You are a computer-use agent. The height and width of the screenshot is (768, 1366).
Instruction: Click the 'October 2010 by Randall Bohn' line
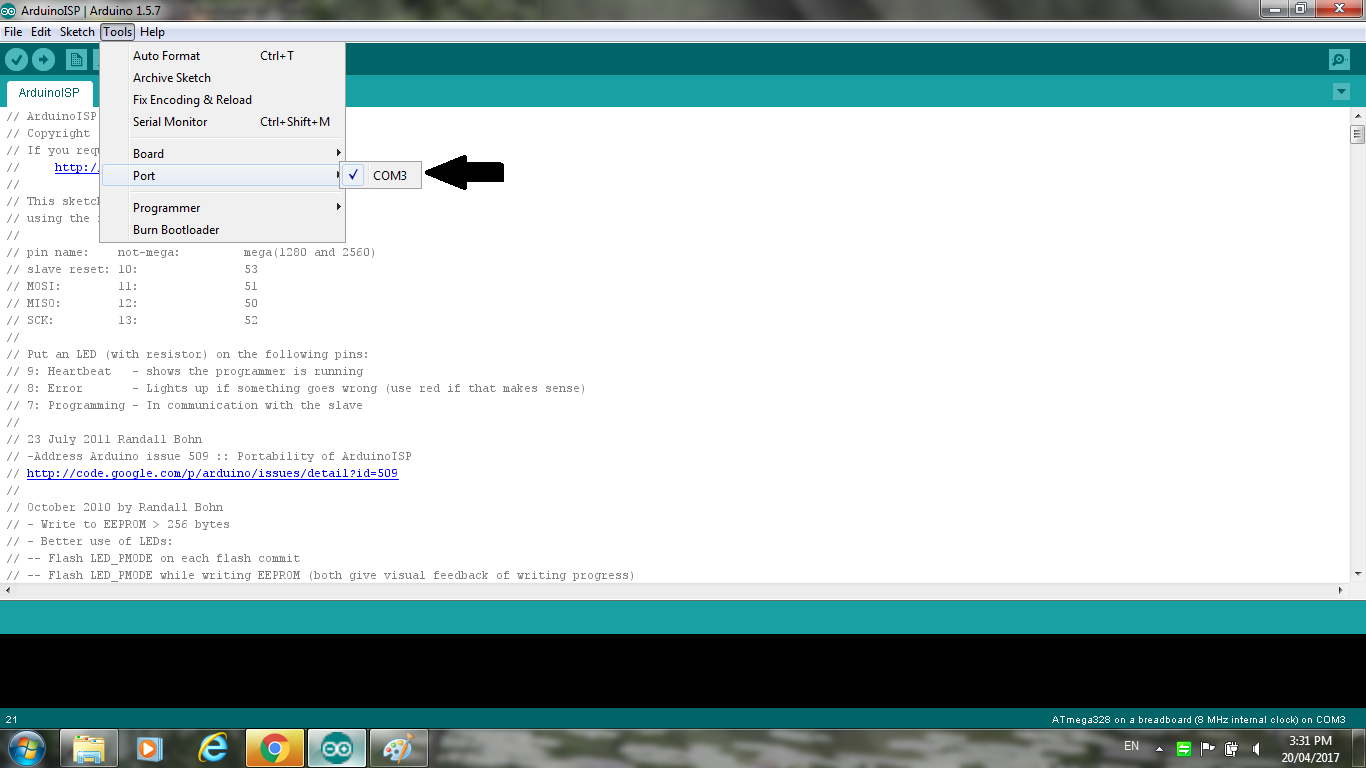point(115,507)
